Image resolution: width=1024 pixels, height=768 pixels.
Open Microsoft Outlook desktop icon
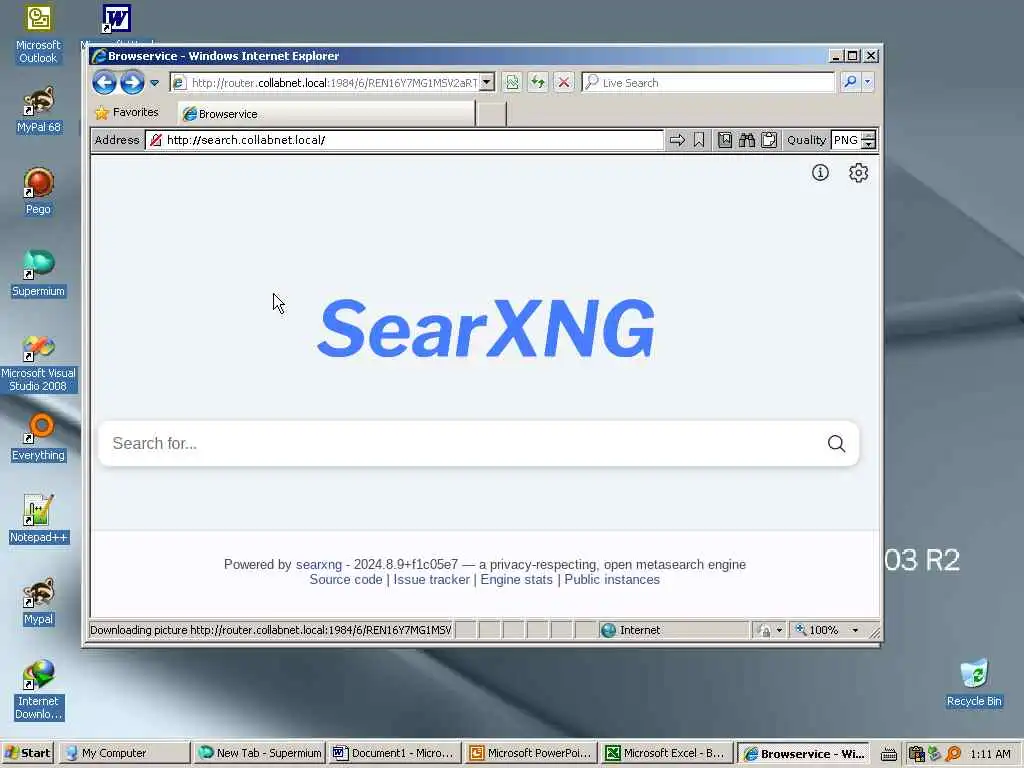(x=39, y=35)
